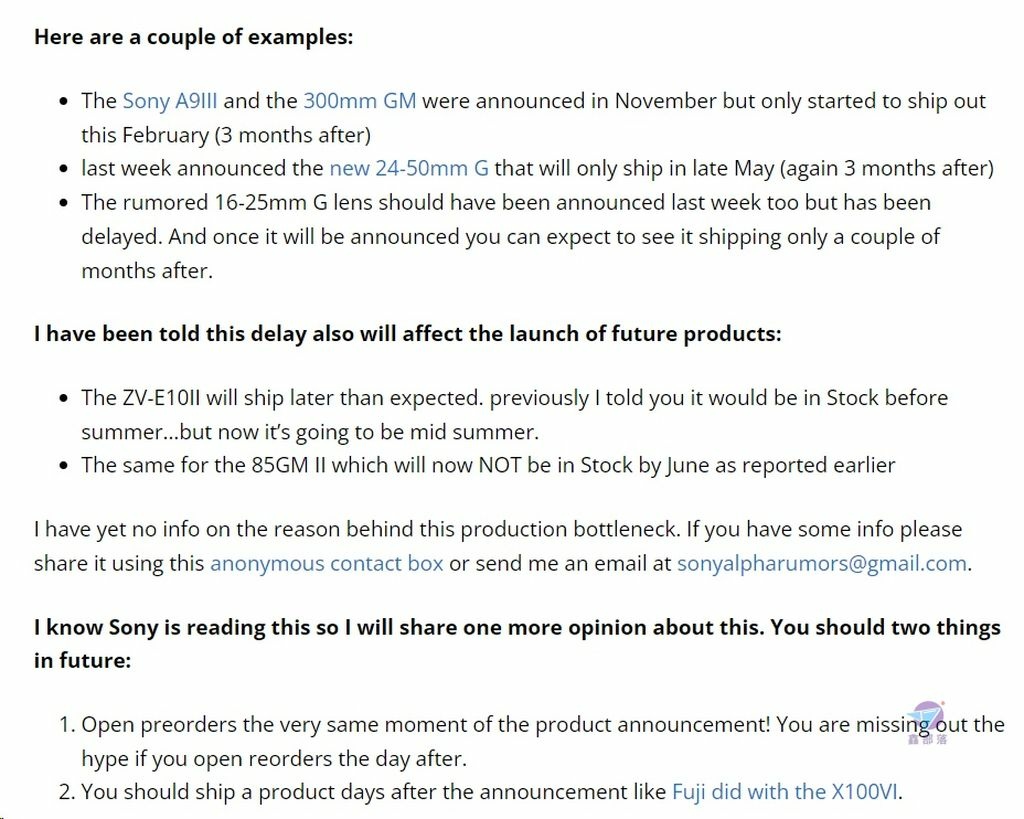Click the 'I know Sony is reading this' heading
The image size is (1024, 819).
pos(517,644)
